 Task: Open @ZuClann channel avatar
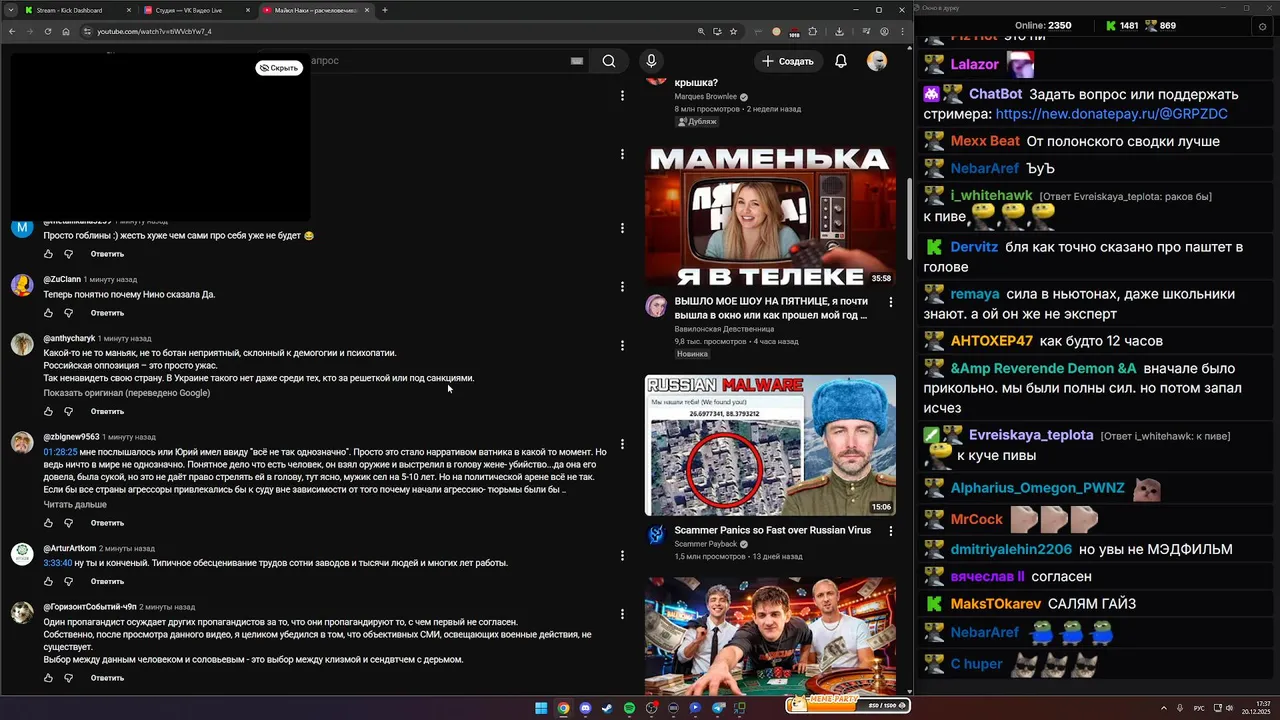coord(22,286)
